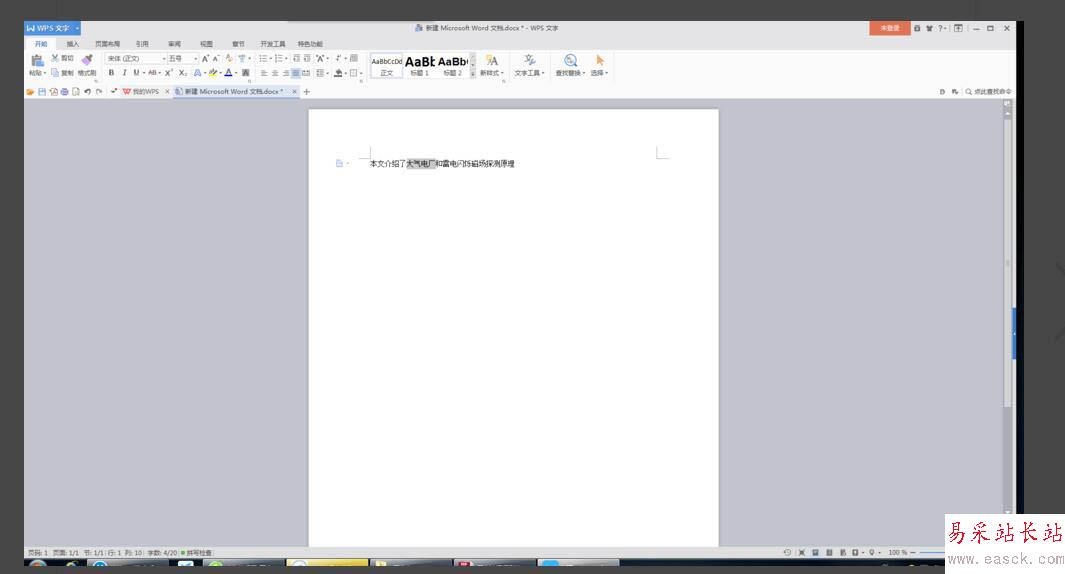1065x574 pixels.
Task: Click the character shading icon
Action: coord(245,73)
